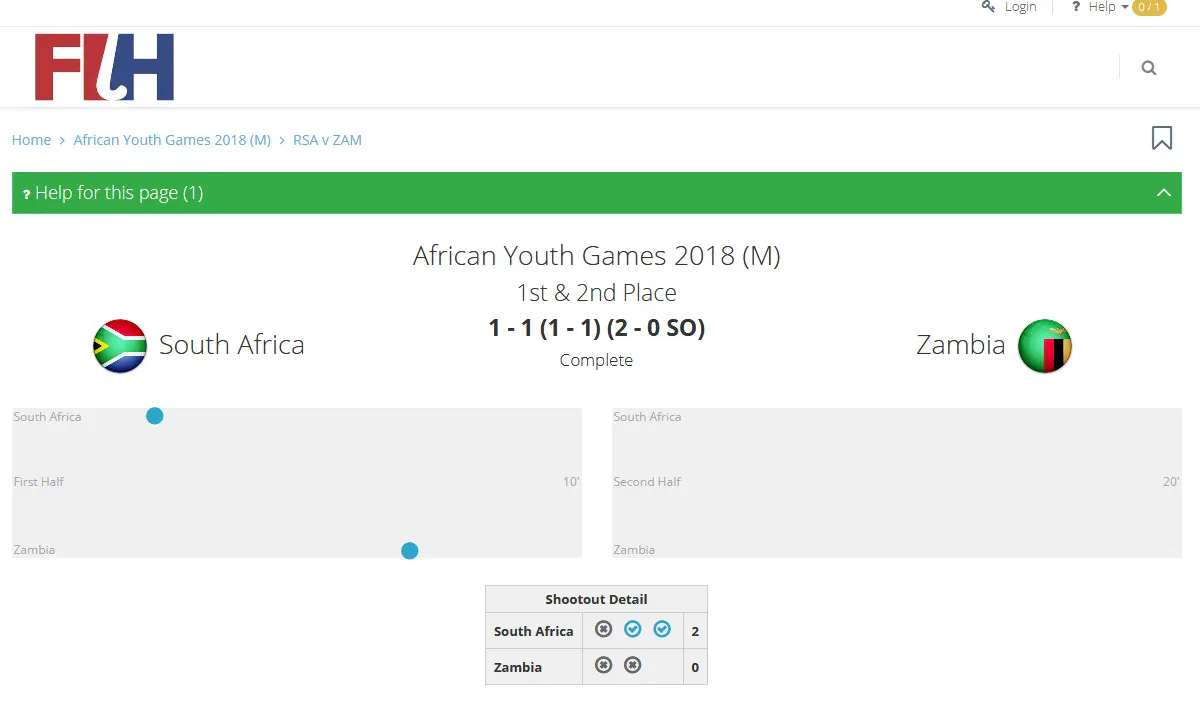Open African Youth Games 2018 (M) breadcrumb

tap(172, 140)
